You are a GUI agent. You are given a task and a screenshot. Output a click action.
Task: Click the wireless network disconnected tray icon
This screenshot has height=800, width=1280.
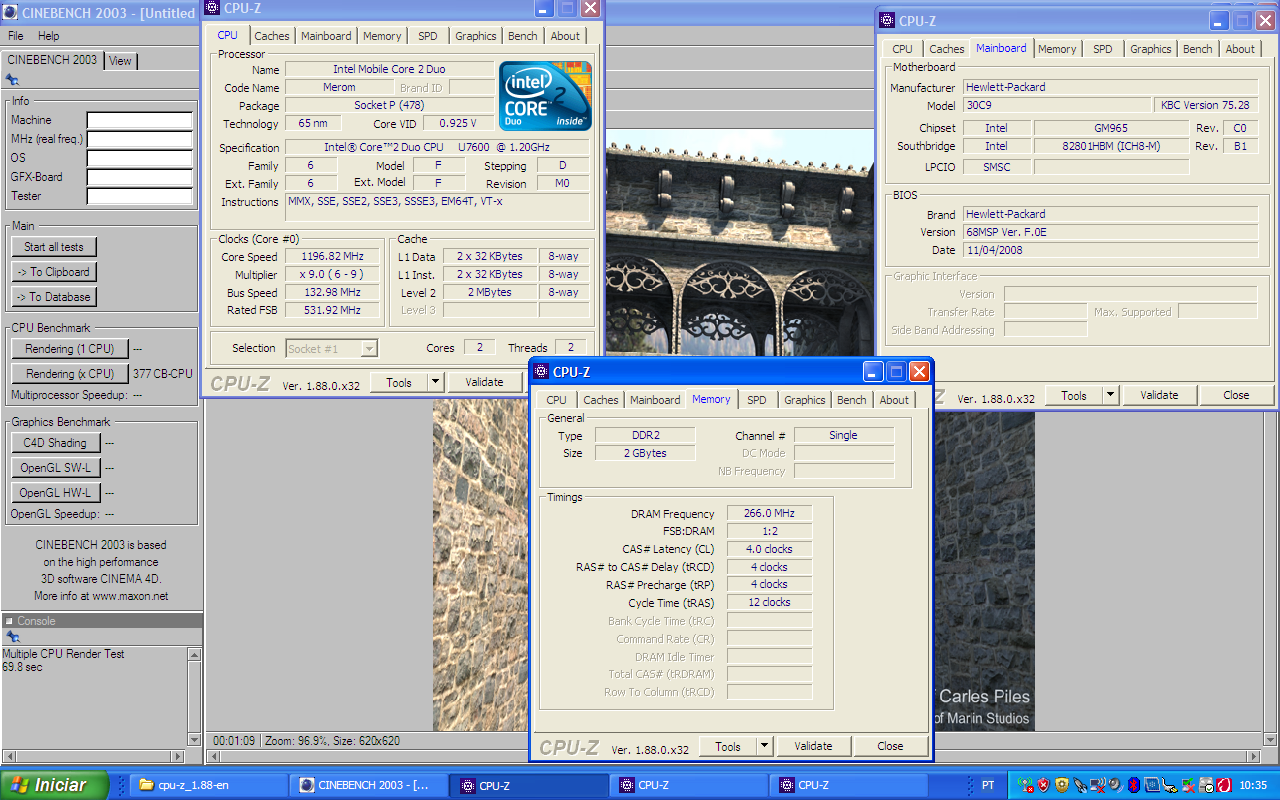pyautogui.click(x=1098, y=785)
